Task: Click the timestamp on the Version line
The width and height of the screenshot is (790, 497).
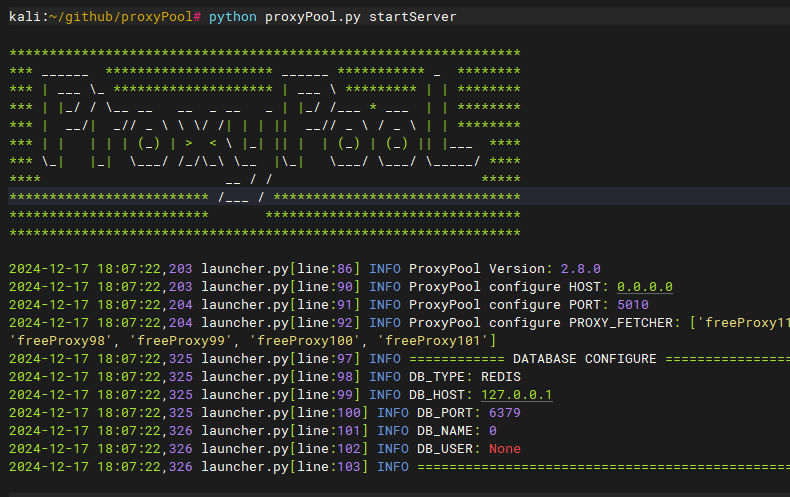Action: pyautogui.click(x=101, y=269)
